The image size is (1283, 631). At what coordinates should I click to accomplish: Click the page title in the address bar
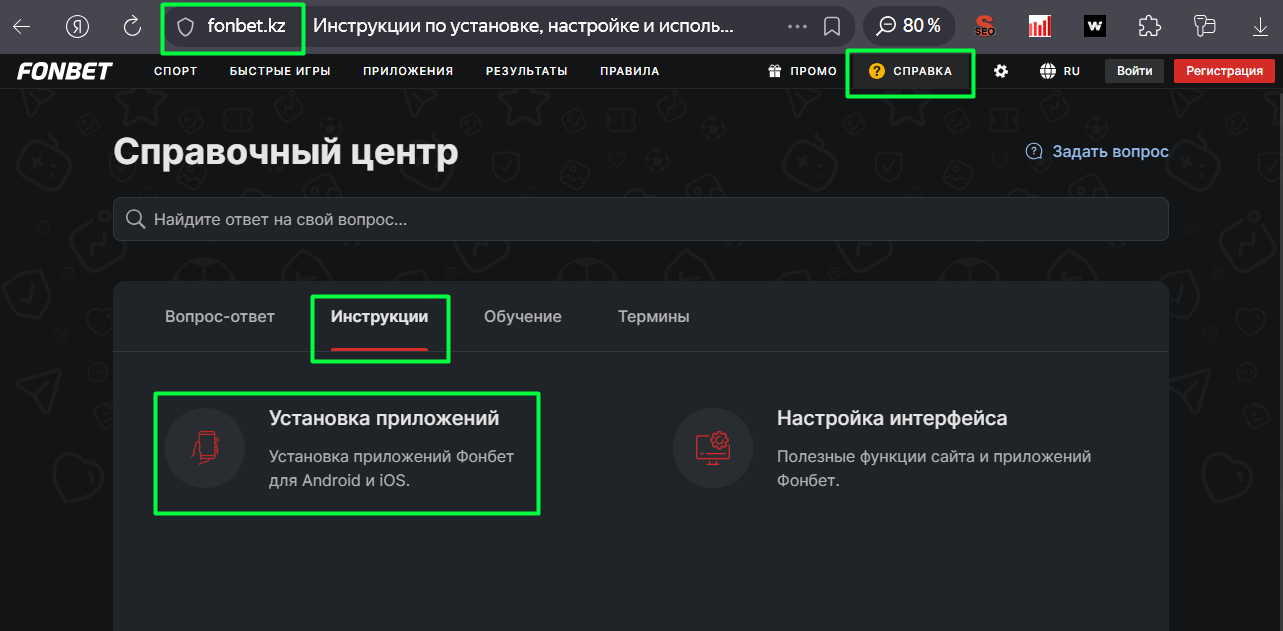point(523,27)
